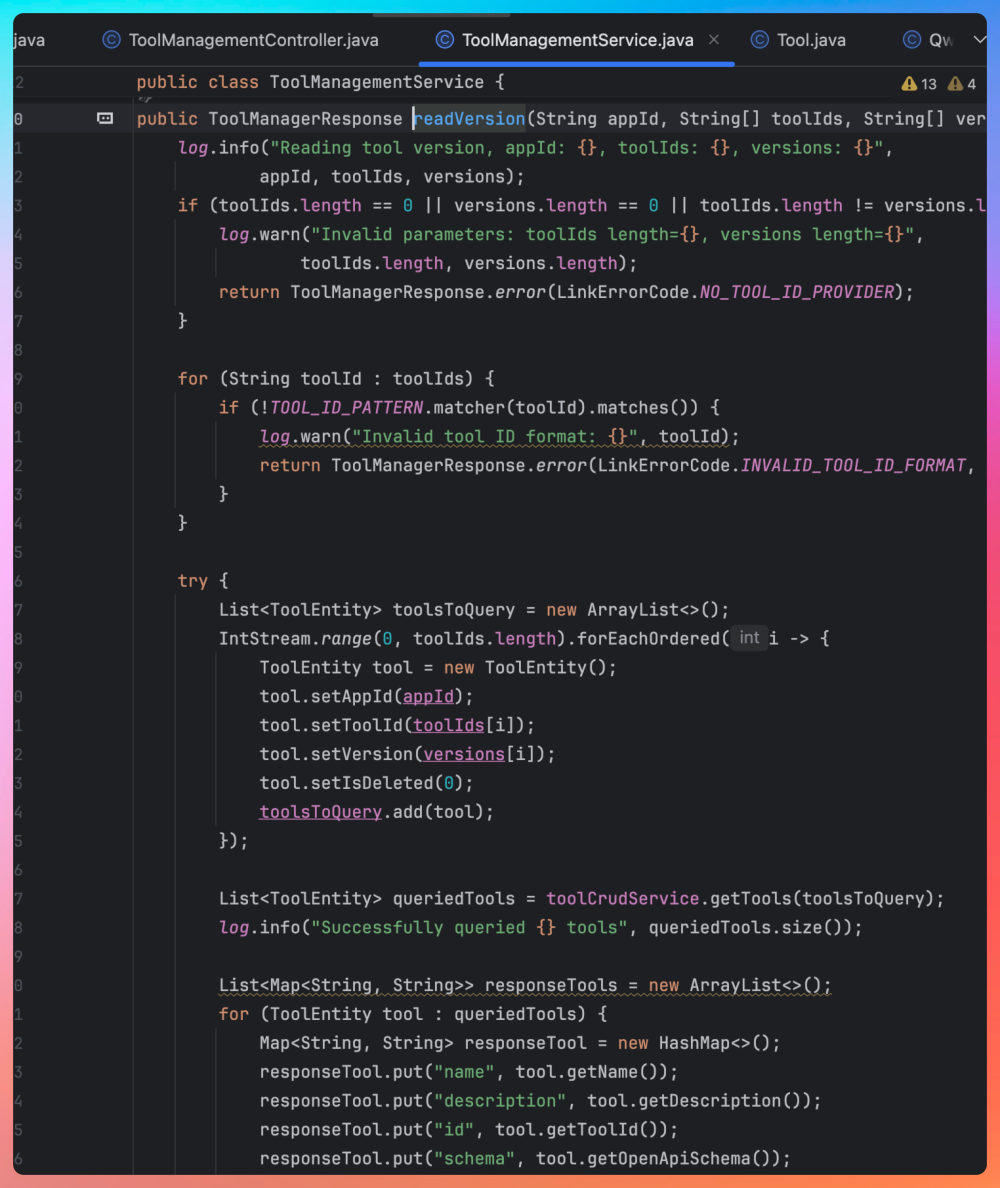Screen dimensions: 1000x1188
Task: Select the partially visible leftmost java tab
Action: click(29, 40)
